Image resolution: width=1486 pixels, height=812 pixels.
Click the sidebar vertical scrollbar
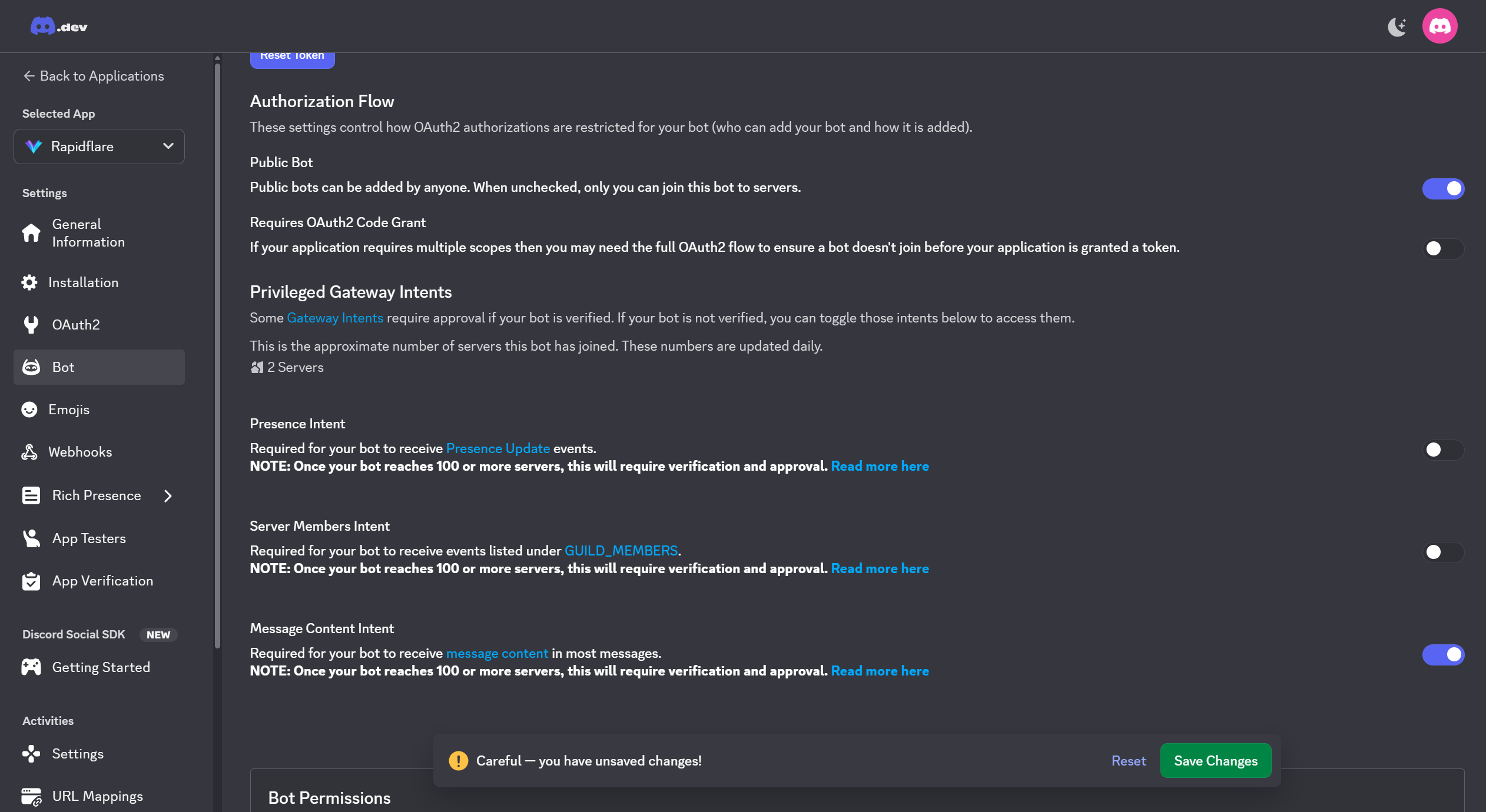click(x=217, y=353)
